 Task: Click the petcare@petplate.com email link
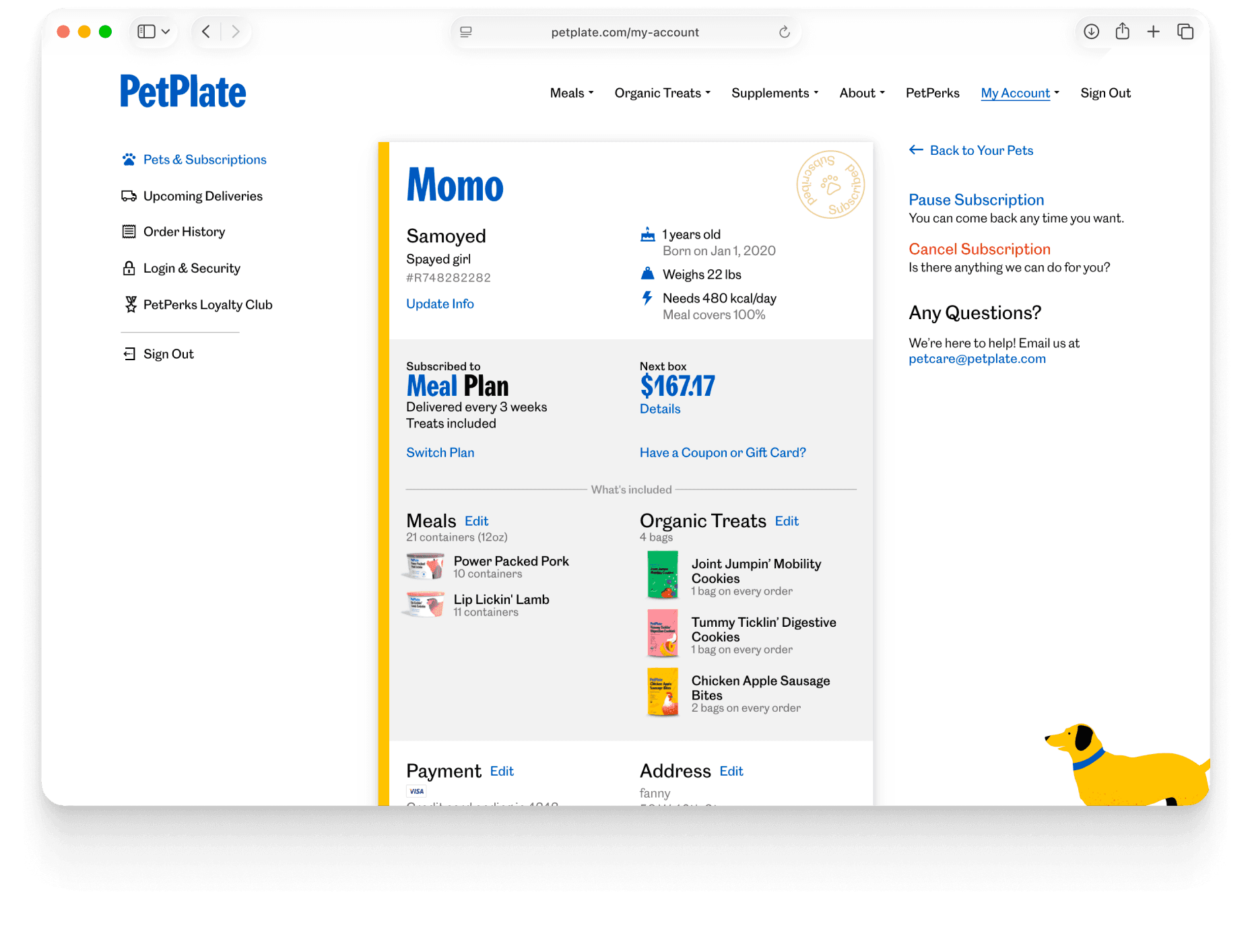pos(977,359)
